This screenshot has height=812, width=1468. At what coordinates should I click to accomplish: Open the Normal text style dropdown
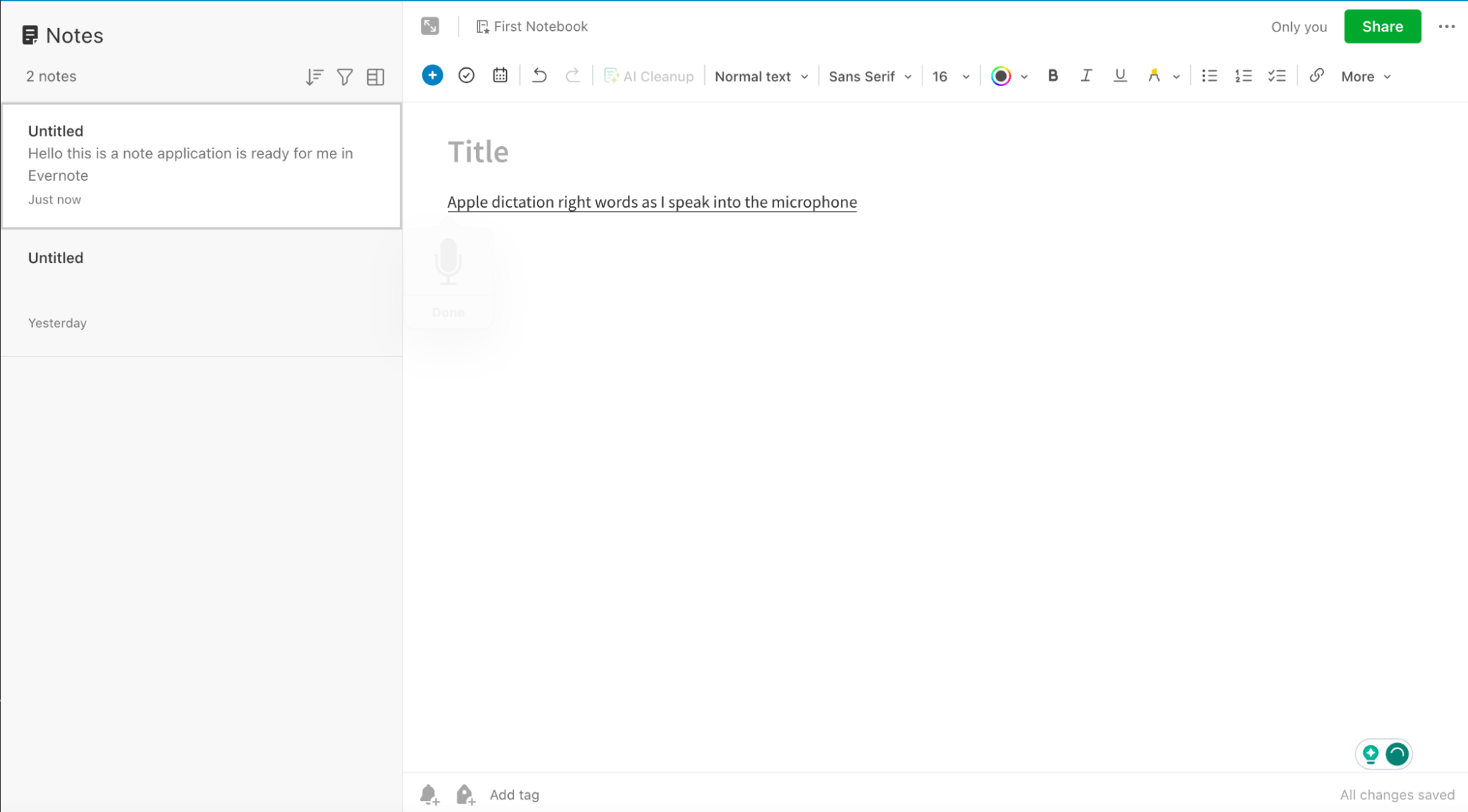tap(762, 76)
